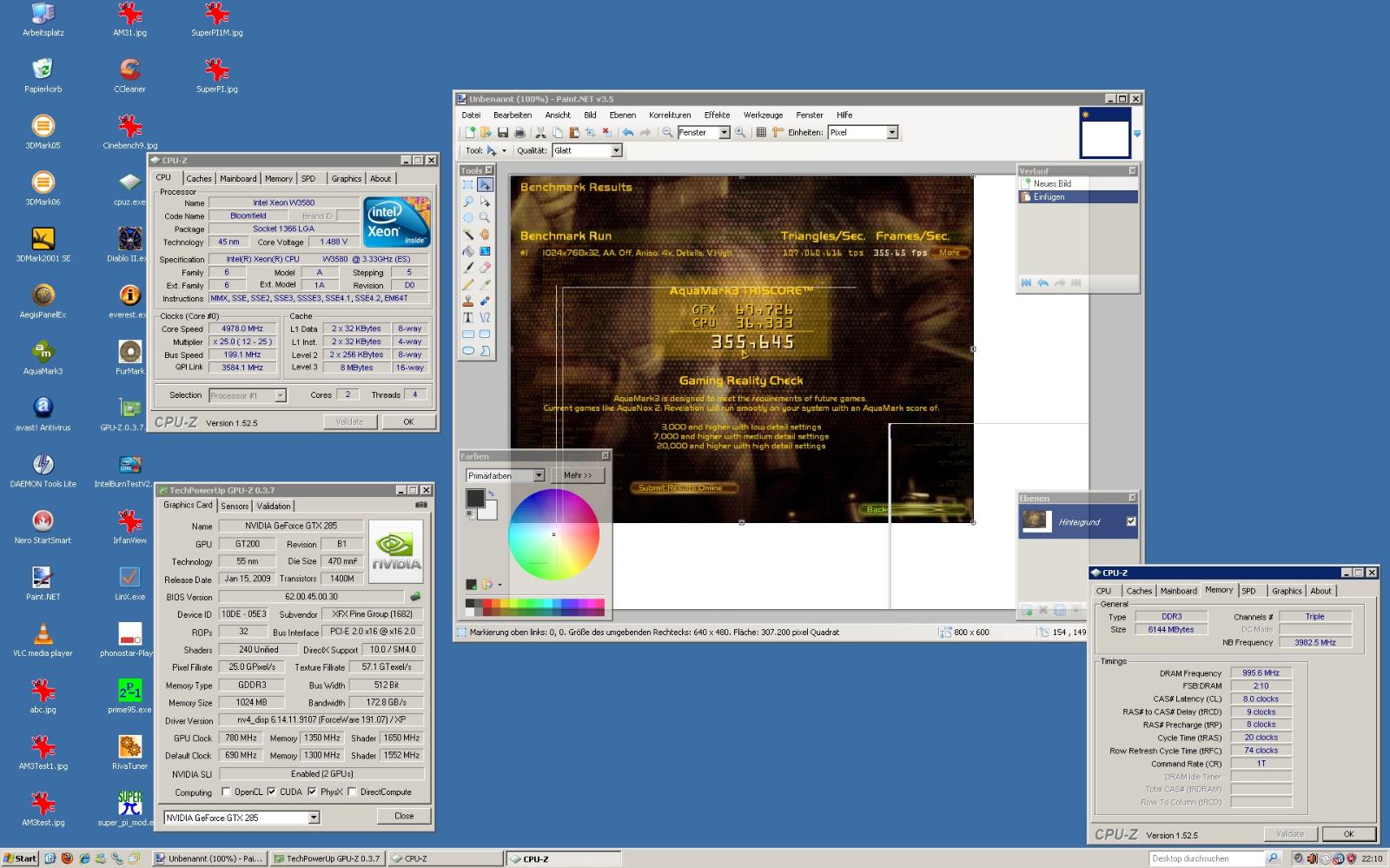Image resolution: width=1390 pixels, height=868 pixels.
Task: Expand the palette menu arrow in Farben panel
Action: pyautogui.click(x=500, y=585)
